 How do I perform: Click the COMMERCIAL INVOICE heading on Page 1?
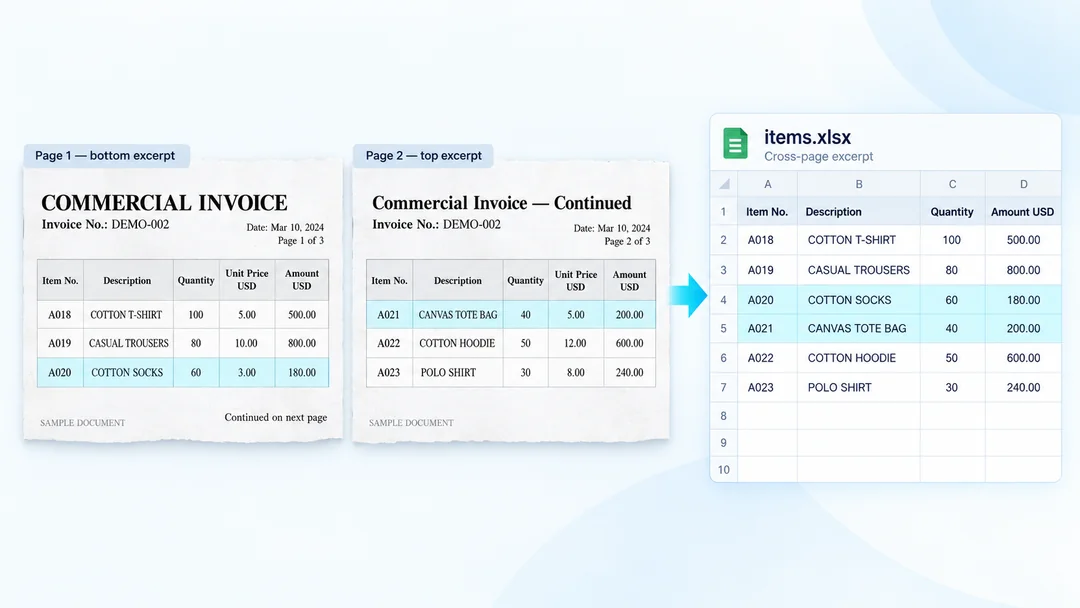click(164, 203)
